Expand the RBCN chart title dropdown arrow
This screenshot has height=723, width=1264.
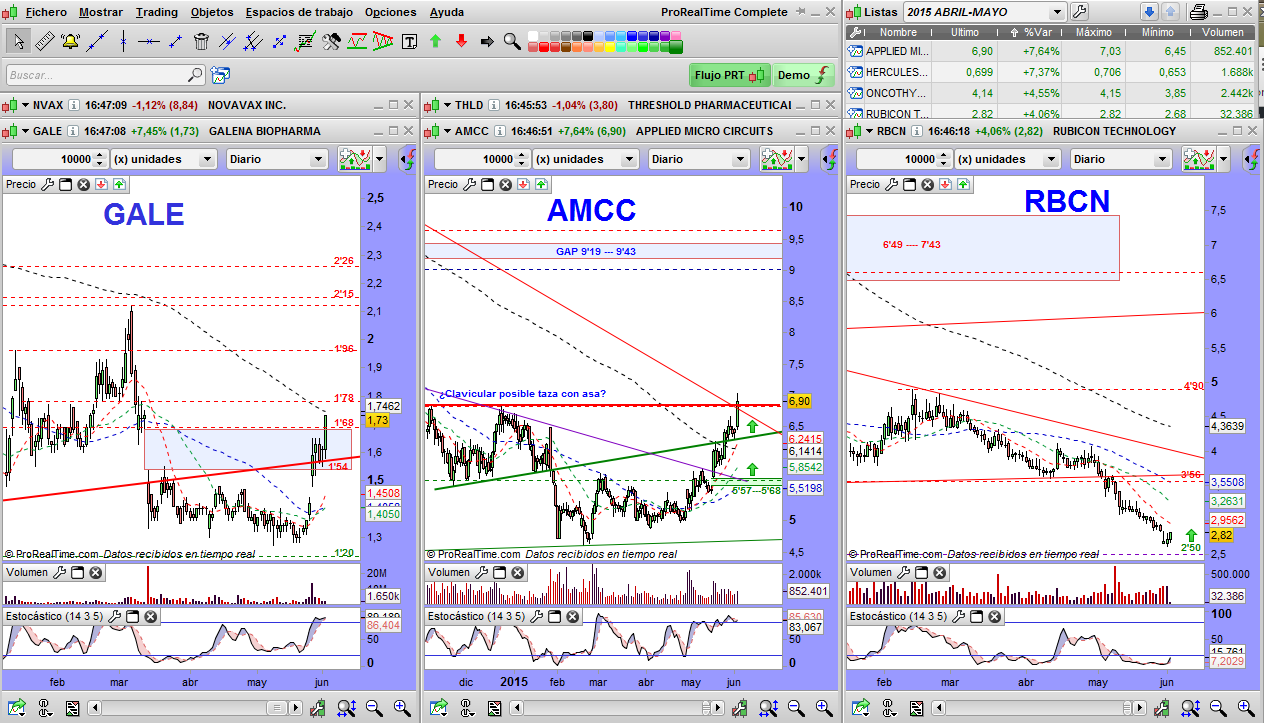(868, 131)
